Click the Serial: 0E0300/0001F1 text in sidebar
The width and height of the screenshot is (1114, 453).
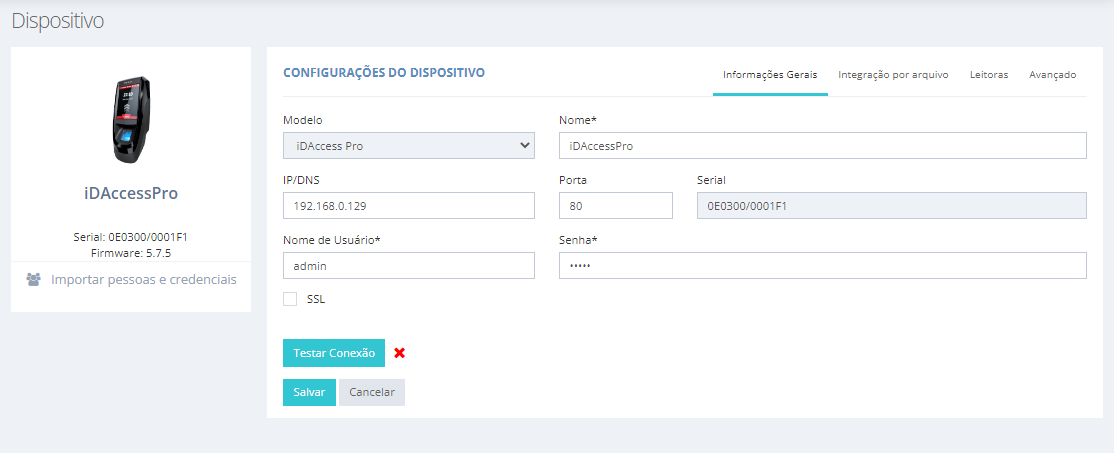(131, 237)
